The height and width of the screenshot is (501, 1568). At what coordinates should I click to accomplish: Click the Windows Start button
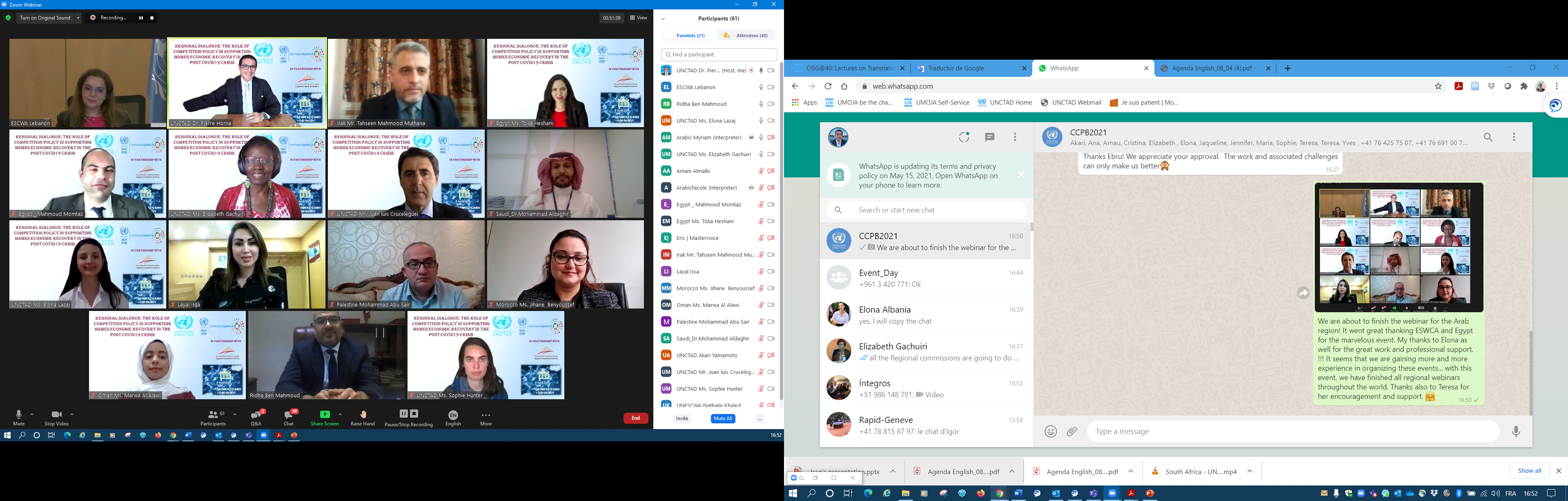pos(793,493)
